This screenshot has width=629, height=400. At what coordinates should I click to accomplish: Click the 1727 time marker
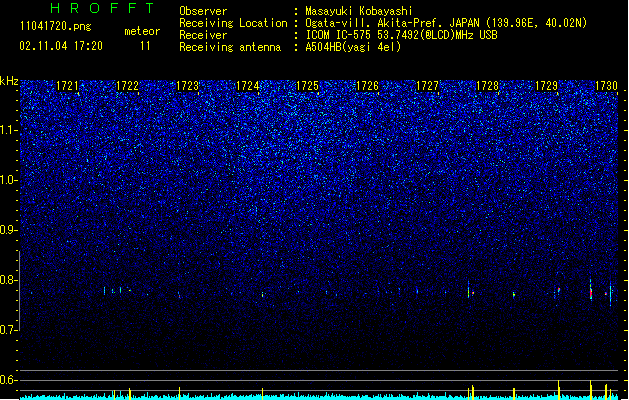[x=428, y=85]
